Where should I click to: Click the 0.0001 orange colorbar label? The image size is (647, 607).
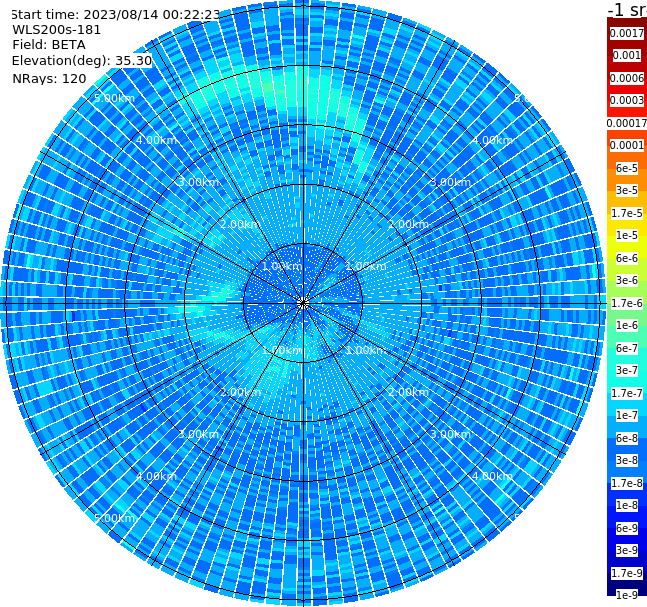click(x=627, y=145)
